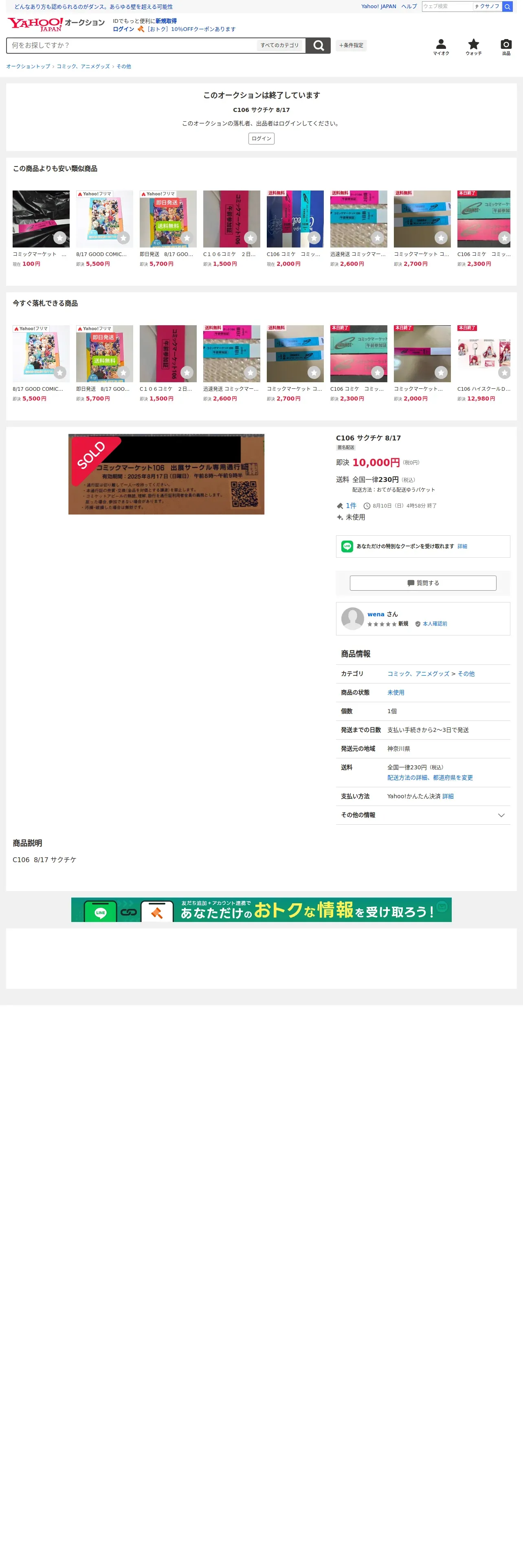The width and height of the screenshot is (523, 1568).
Task: Go to オークショントップ breadcrumb
Action: point(28,66)
